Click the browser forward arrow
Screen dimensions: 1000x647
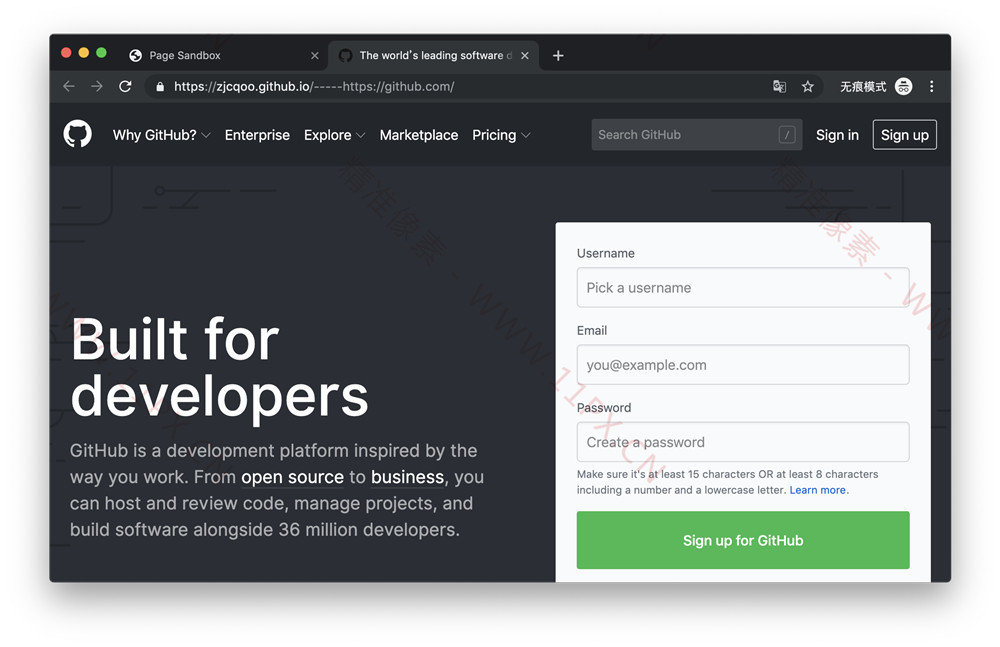tap(97, 86)
